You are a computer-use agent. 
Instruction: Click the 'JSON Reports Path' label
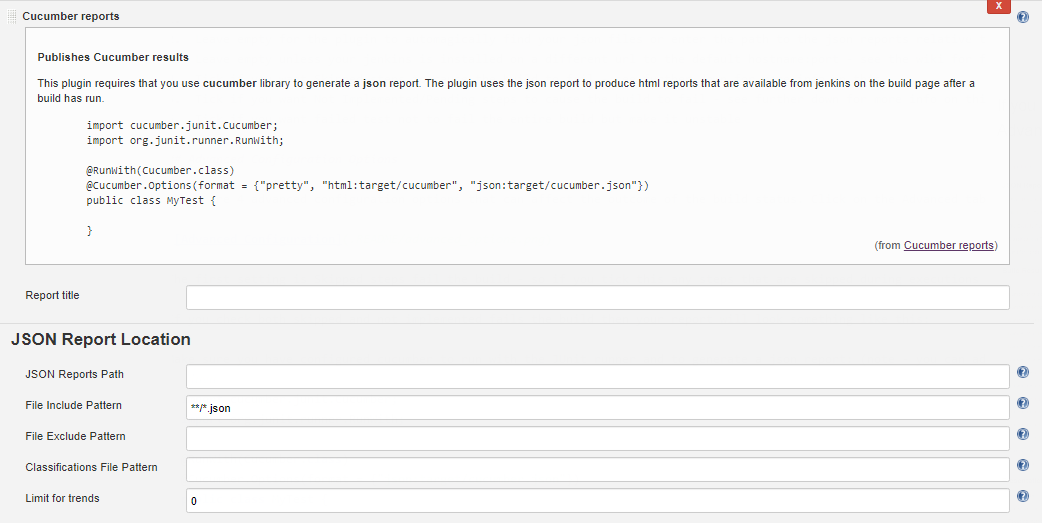click(x=74, y=374)
